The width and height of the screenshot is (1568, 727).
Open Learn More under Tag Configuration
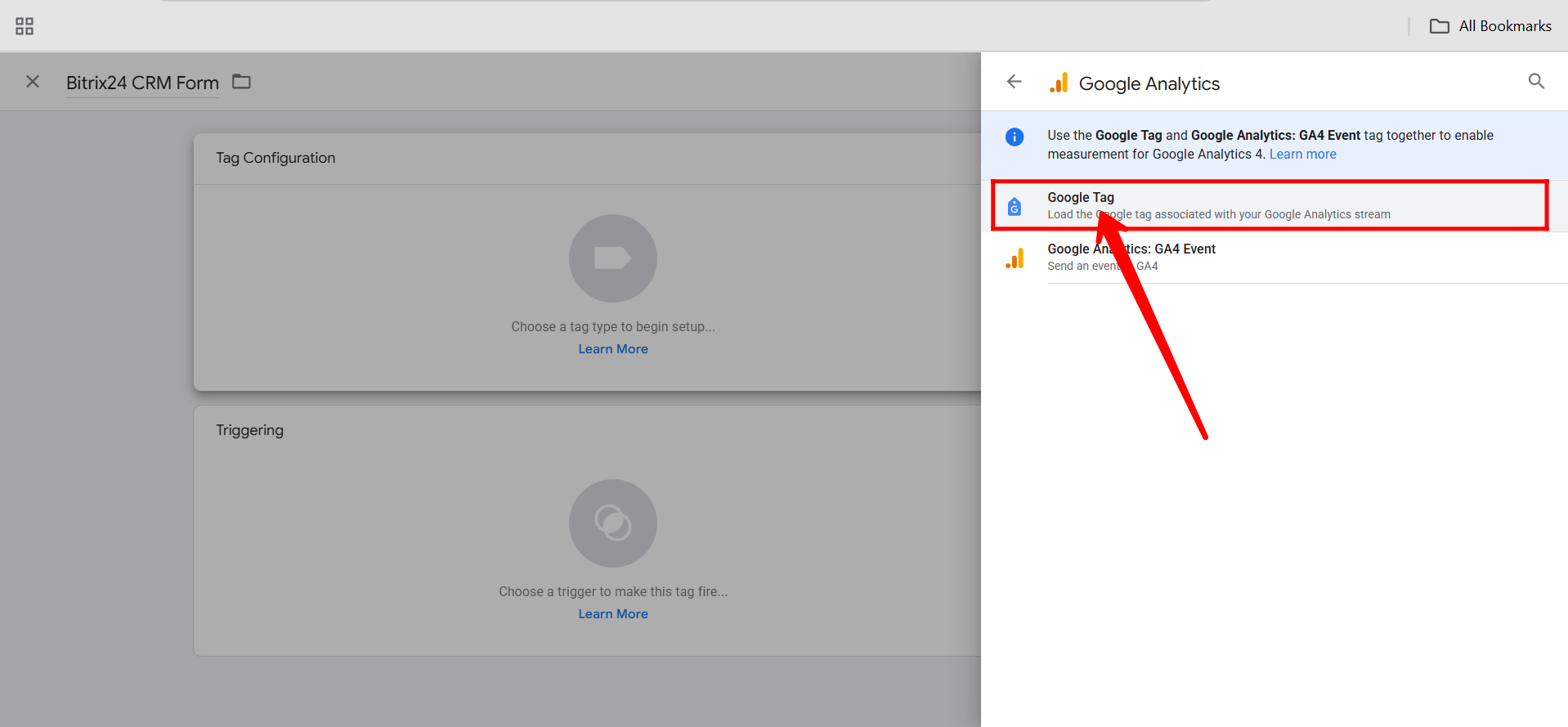coord(613,349)
